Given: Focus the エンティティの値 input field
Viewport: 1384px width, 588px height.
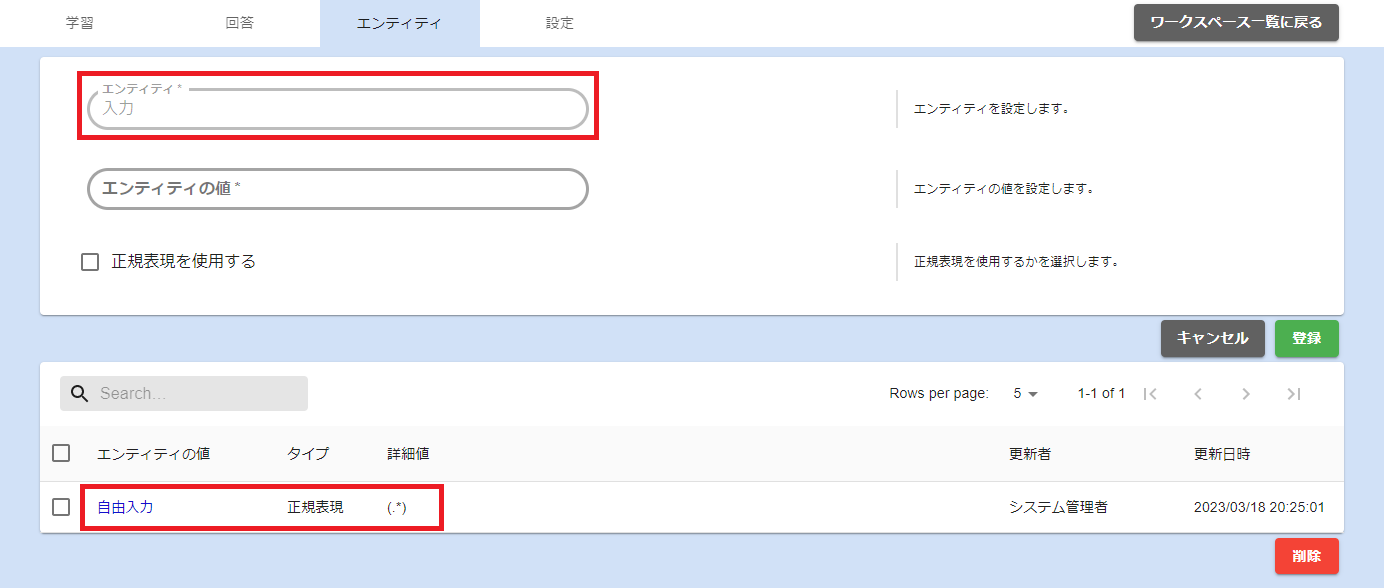Looking at the screenshot, I should pyautogui.click(x=337, y=189).
